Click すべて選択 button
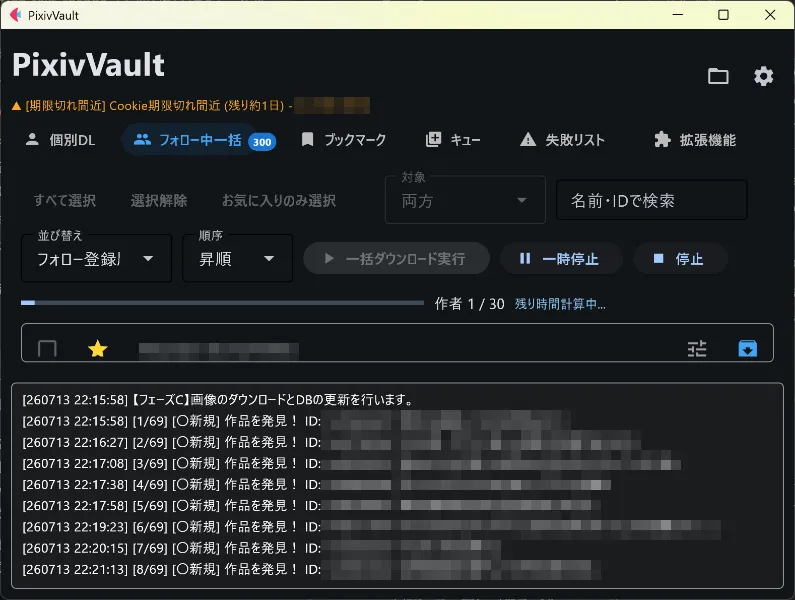795x600 pixels. 65,200
